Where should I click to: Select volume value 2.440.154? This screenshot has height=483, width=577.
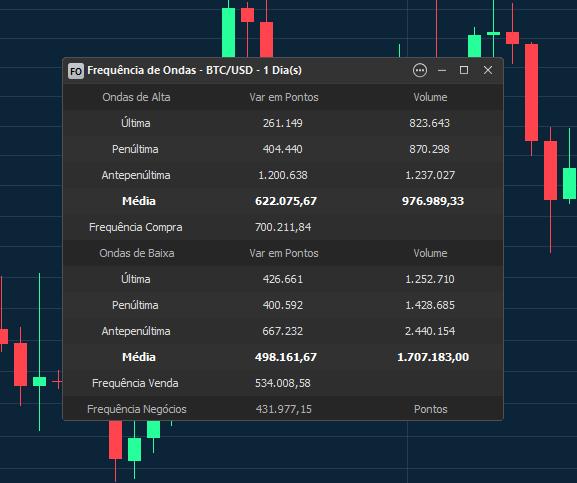click(430, 331)
